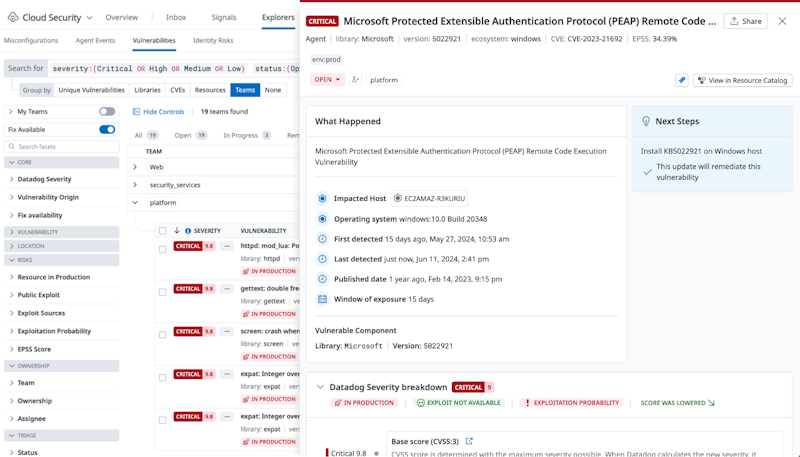Click the add assignee icon

[x=357, y=80]
